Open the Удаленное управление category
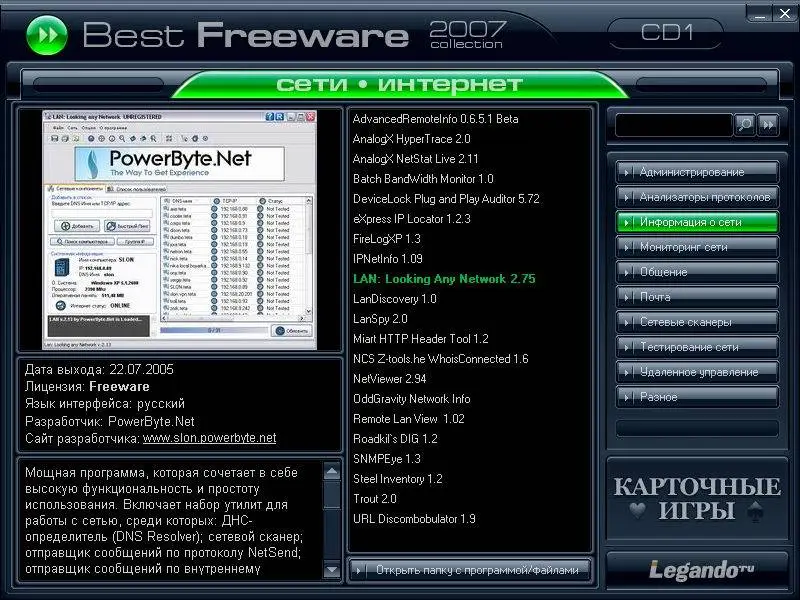Image resolution: width=800 pixels, height=600 pixels. pyautogui.click(x=697, y=372)
